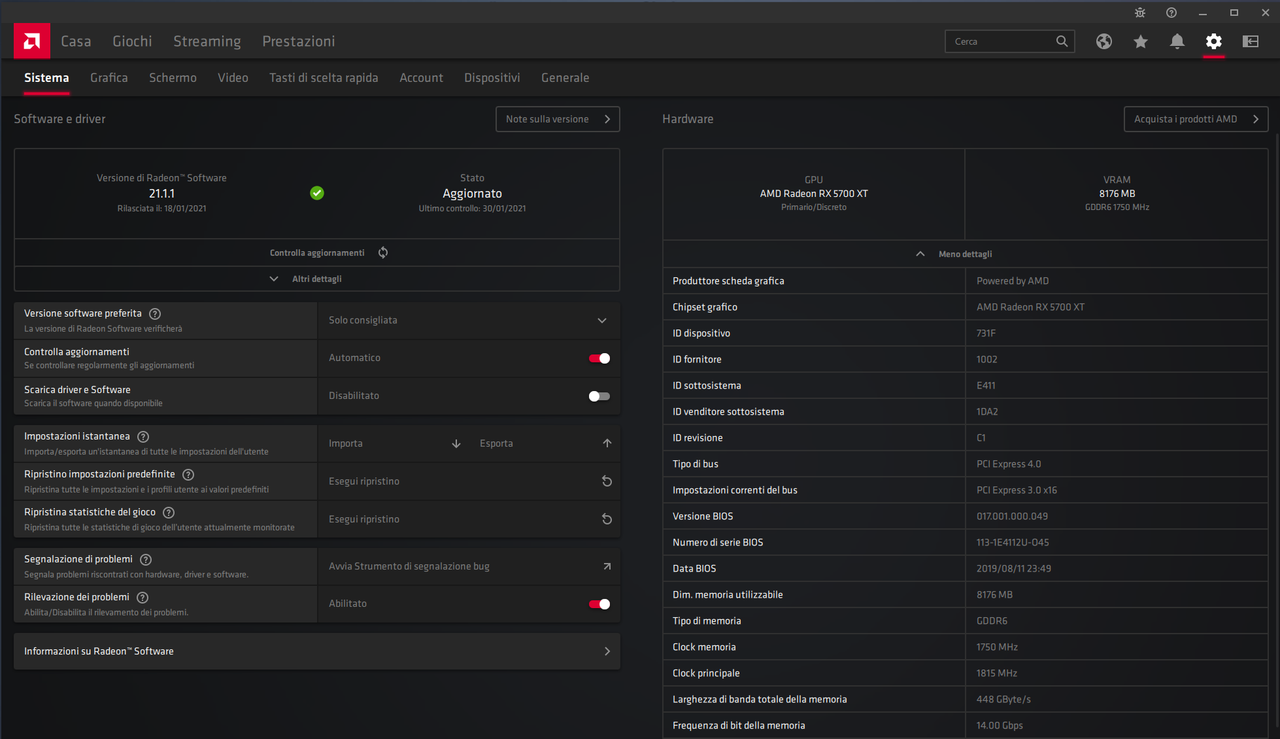Select the Dispositivi sub-tab
Screen dimensions: 1280x739
(x=492, y=77)
